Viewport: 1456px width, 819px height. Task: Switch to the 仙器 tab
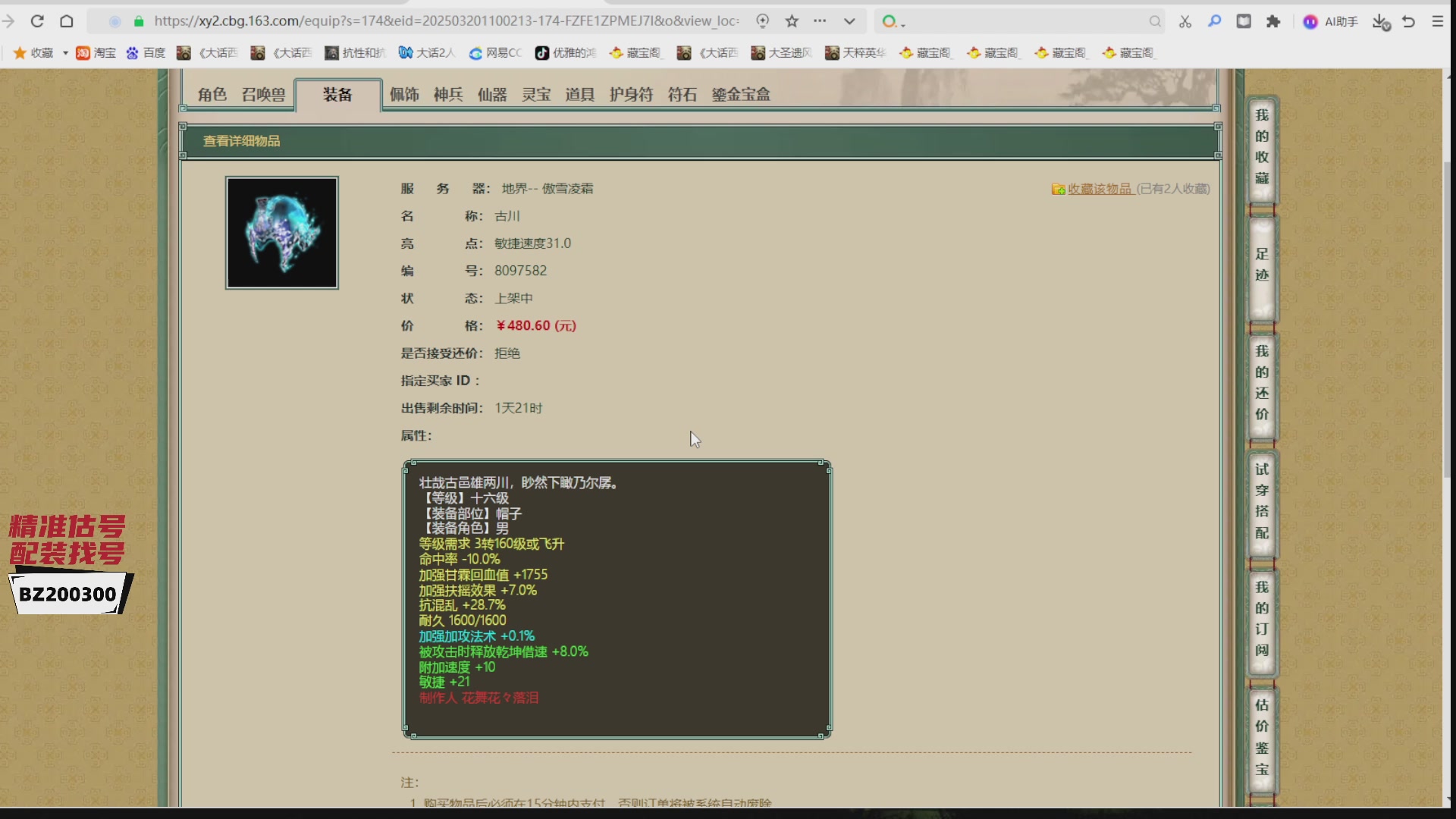coord(492,94)
